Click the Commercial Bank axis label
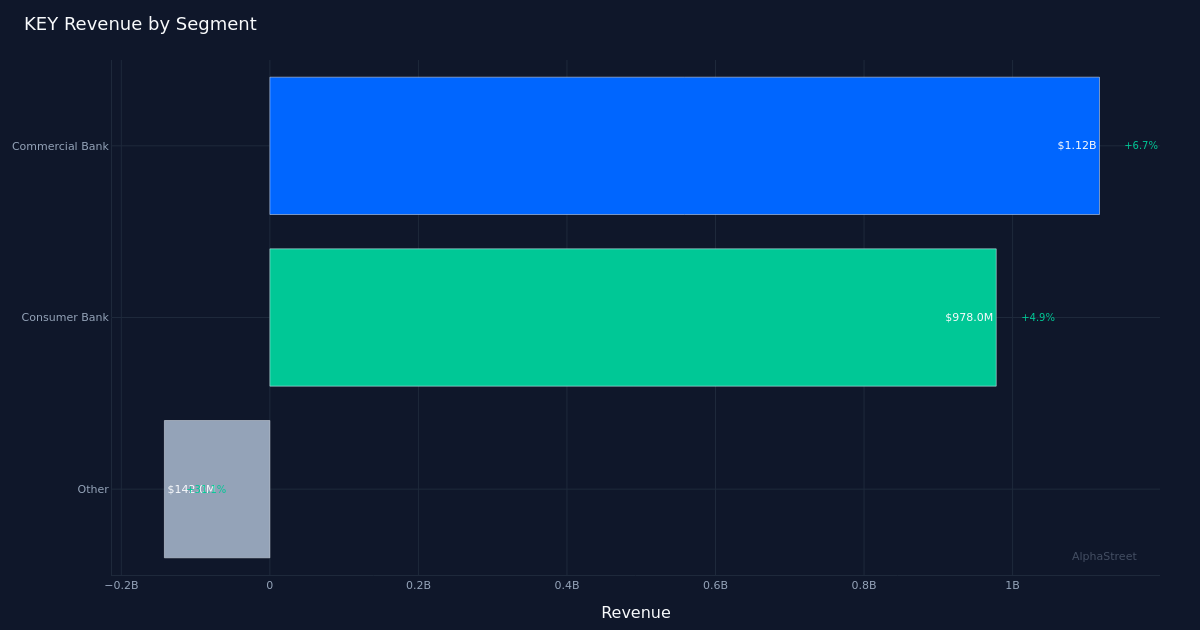The width and height of the screenshot is (1200, 630). [60, 145]
